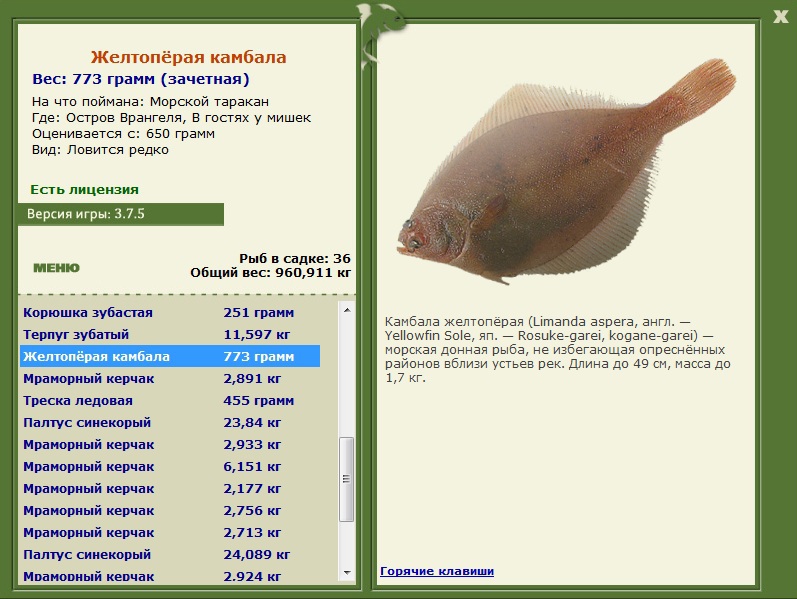The width and height of the screenshot is (797, 599).
Task: Select Мраморный керчак 2,924 кг row
Action: [x=170, y=576]
